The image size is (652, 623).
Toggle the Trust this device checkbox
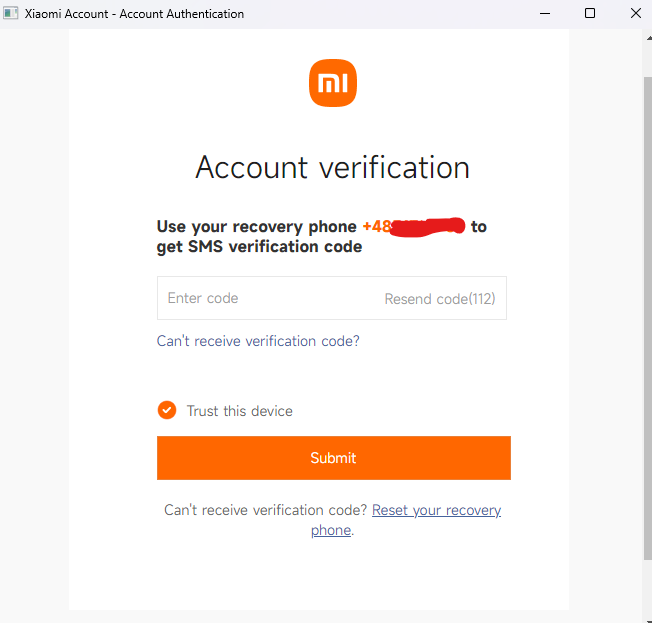pyautogui.click(x=167, y=411)
